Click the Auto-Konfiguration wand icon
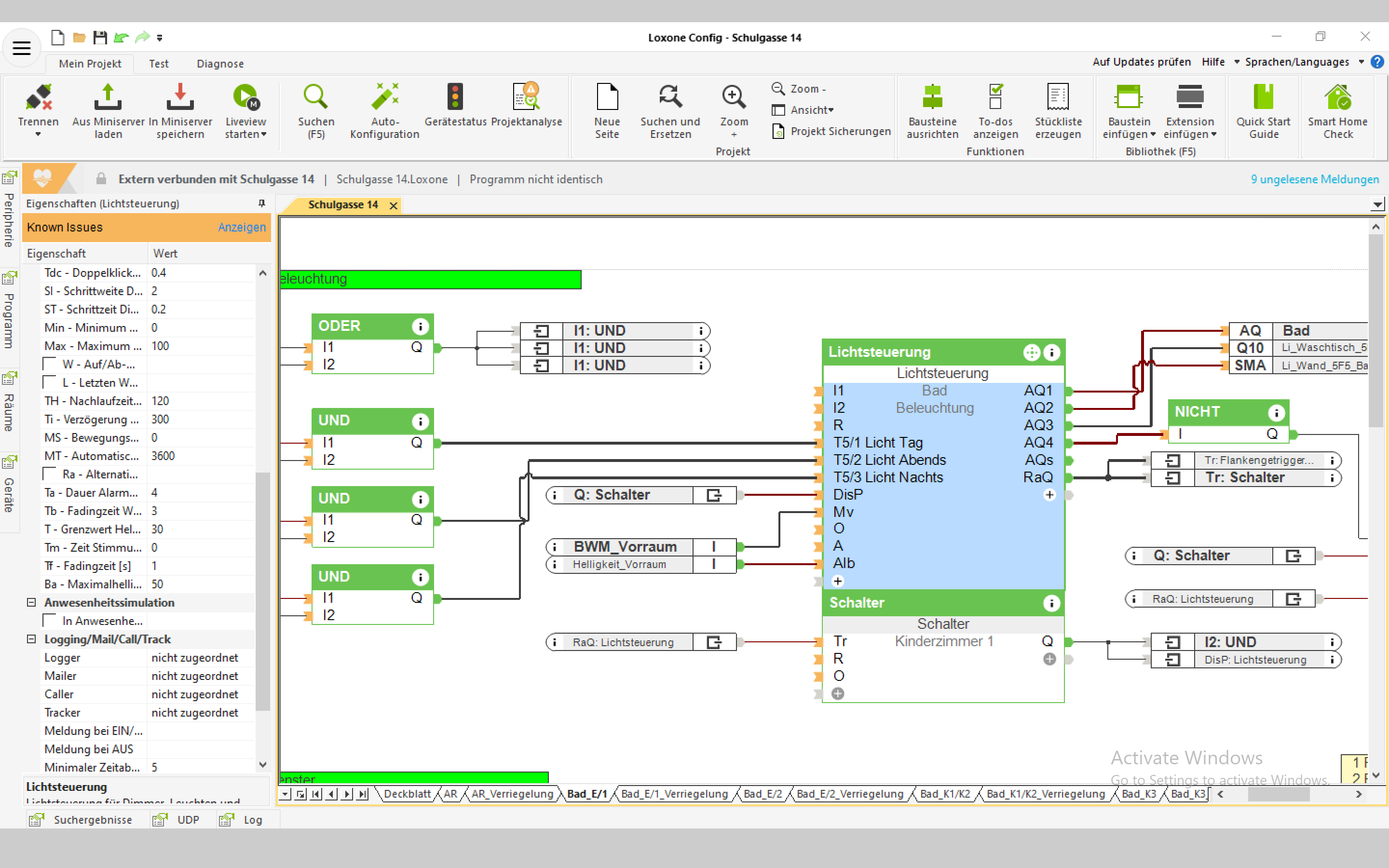The image size is (1389, 868). 384,97
